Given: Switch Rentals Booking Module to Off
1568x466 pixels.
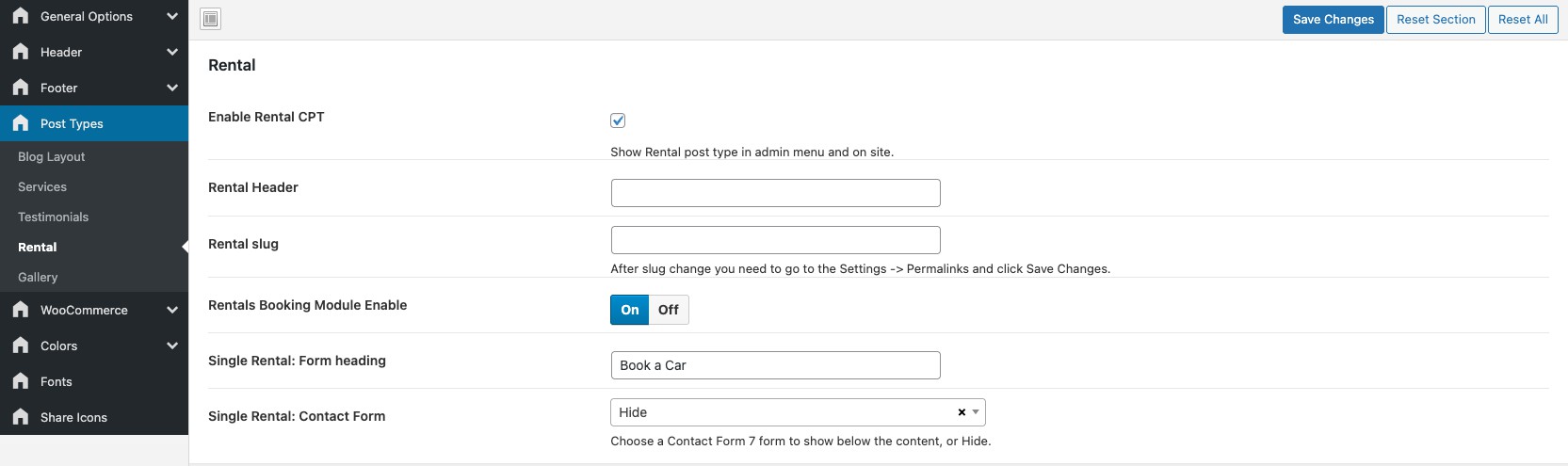Looking at the screenshot, I should click(x=669, y=310).
